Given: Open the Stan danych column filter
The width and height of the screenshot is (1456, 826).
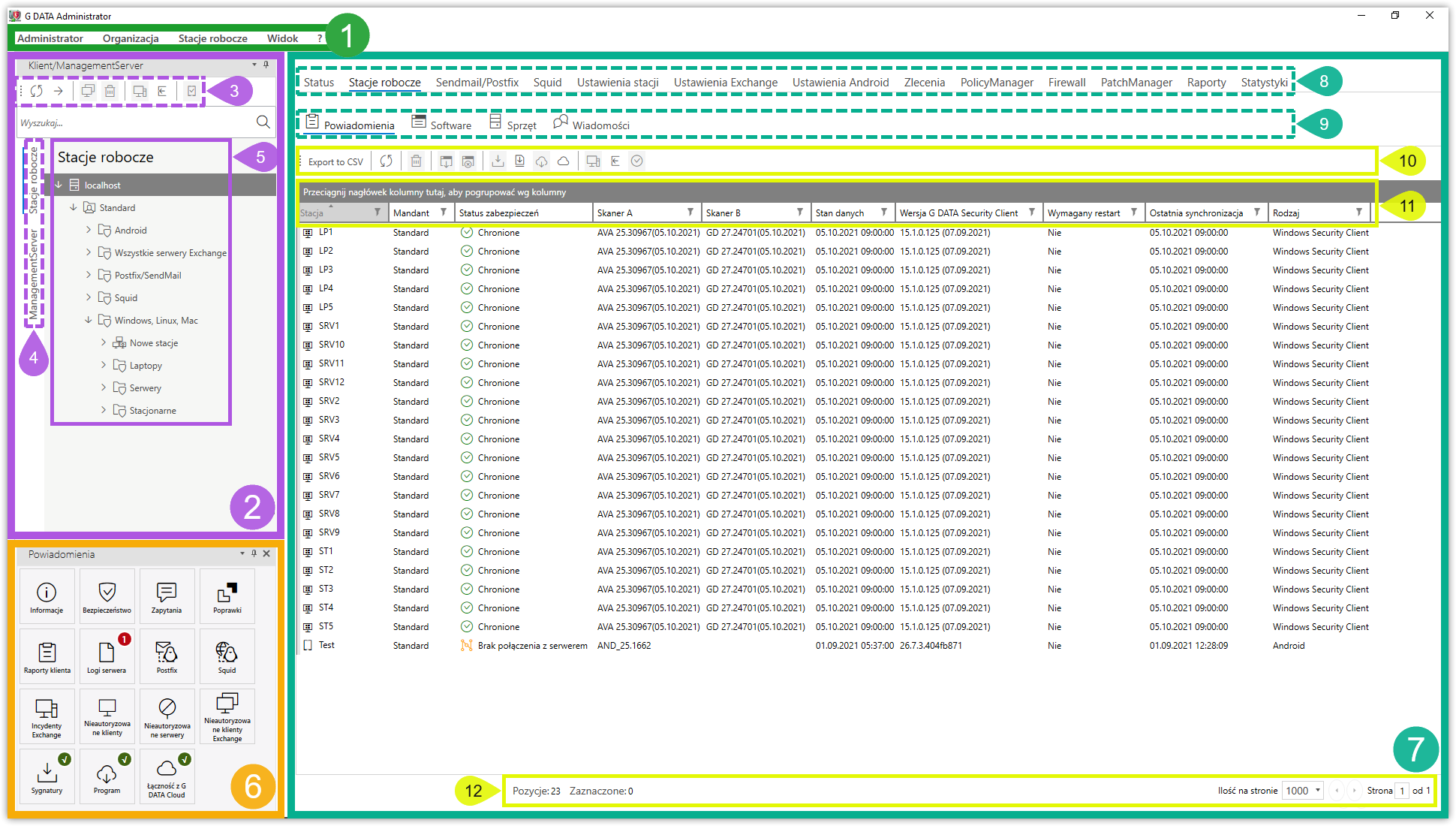Looking at the screenshot, I should click(884, 213).
